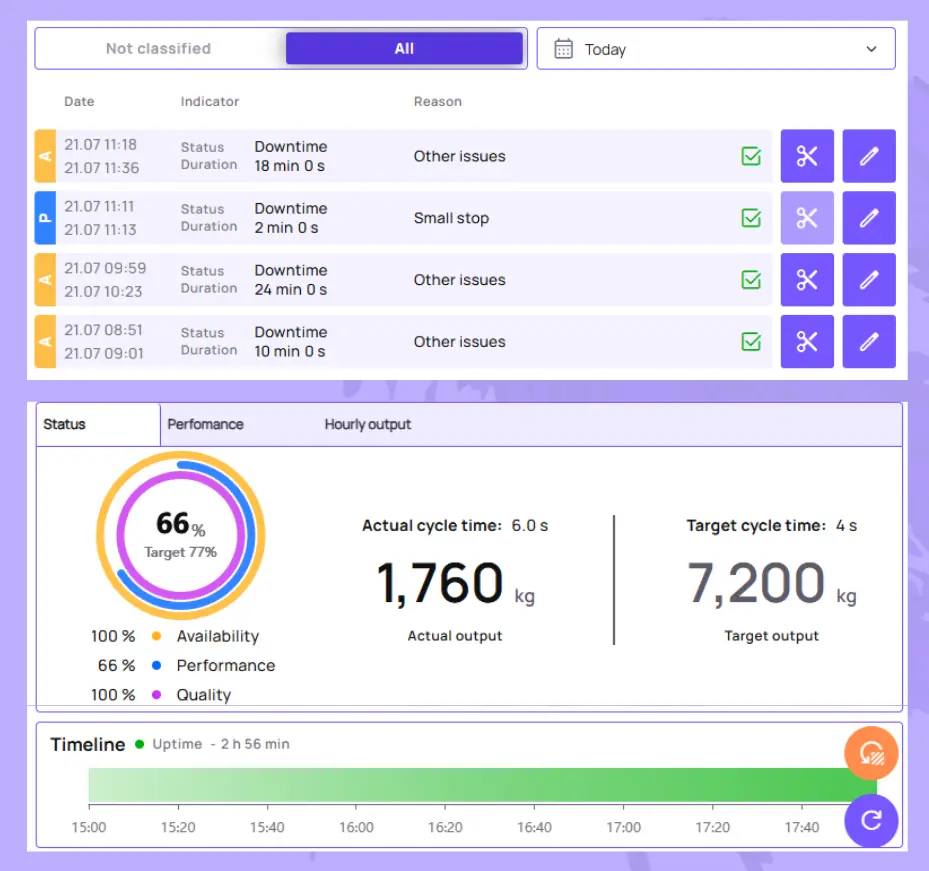This screenshot has height=871, width=929.
Task: Click the calendar icon beside Today
Action: 563,49
